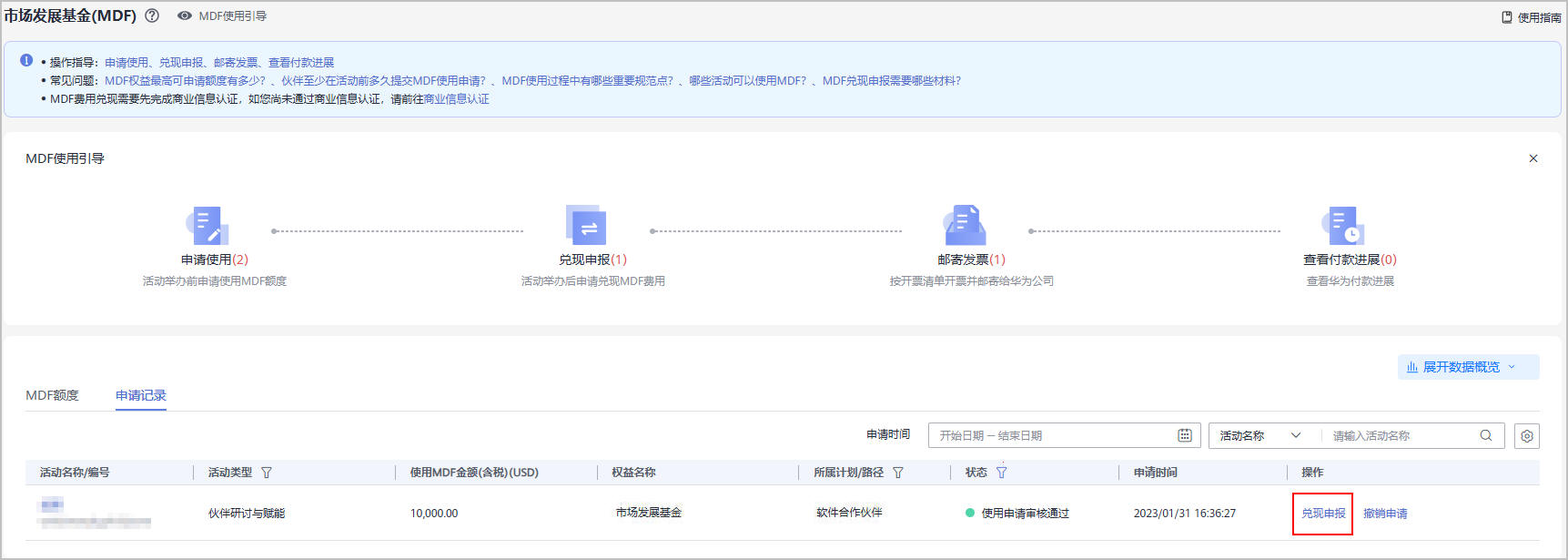Toggle the MDF使用引导 eye icon
The height and width of the screenshot is (560, 1568).
click(x=185, y=15)
